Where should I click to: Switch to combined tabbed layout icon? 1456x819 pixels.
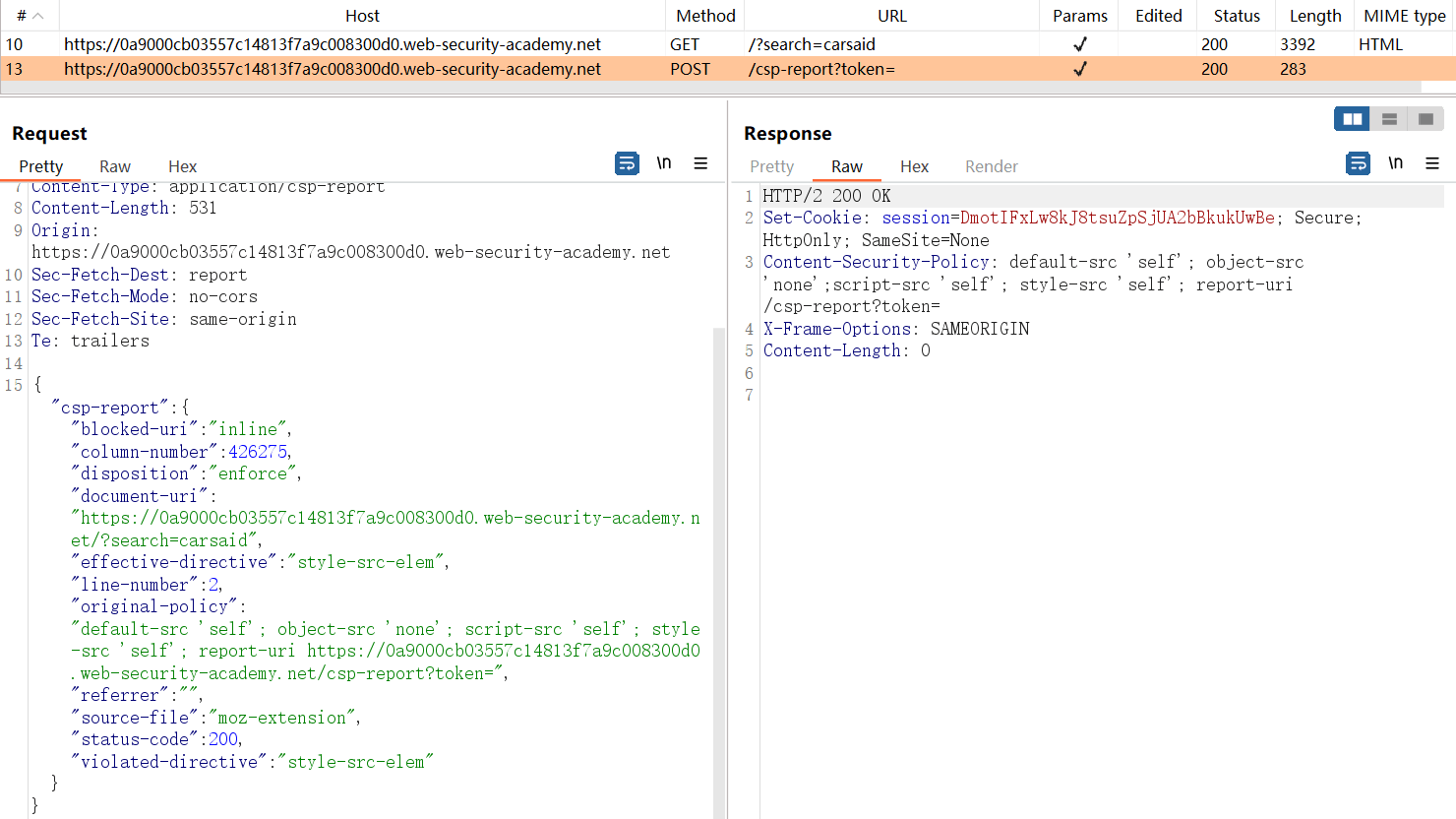[1426, 119]
